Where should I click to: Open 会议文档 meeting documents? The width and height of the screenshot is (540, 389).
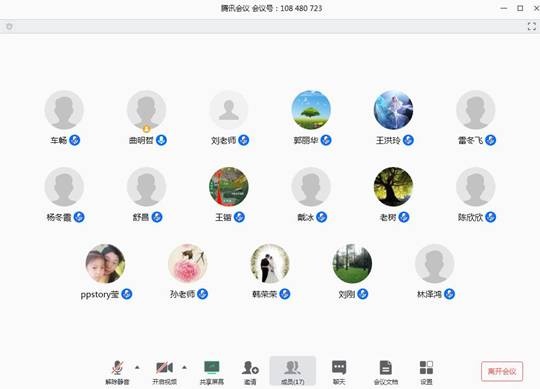click(386, 372)
